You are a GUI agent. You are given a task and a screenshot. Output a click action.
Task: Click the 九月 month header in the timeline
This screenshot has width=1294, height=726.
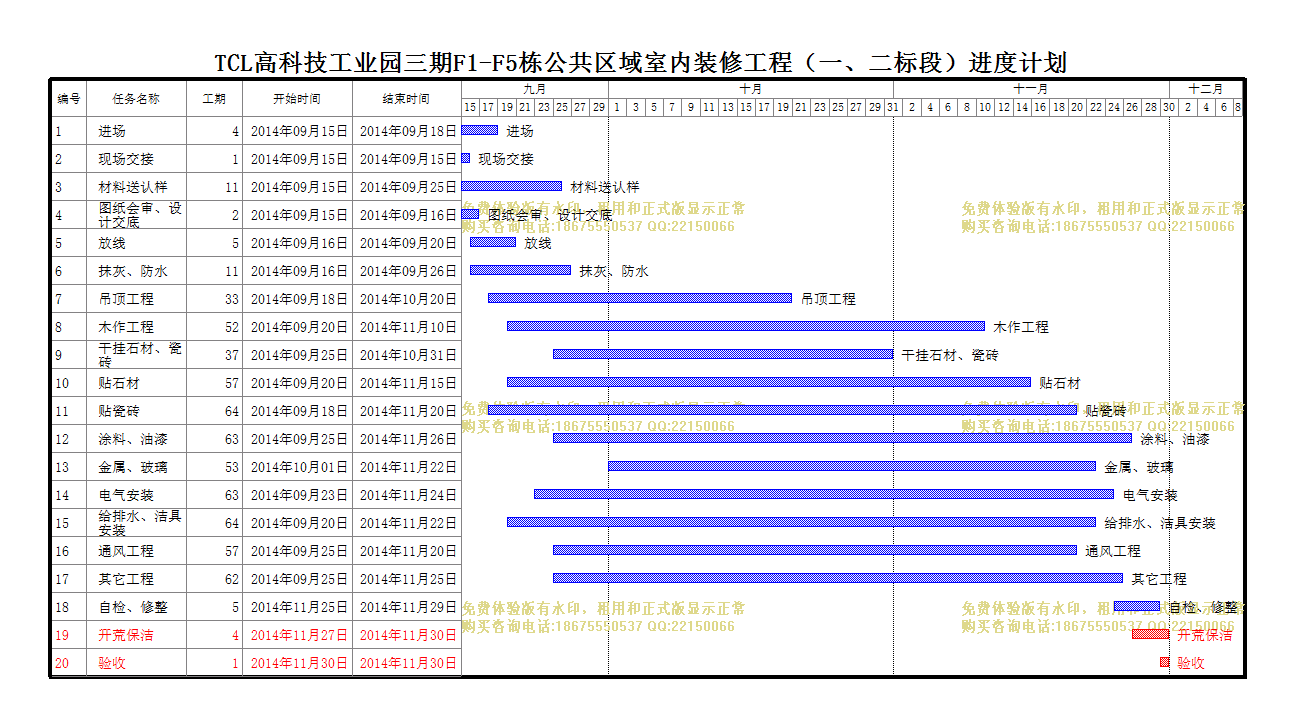coord(535,90)
